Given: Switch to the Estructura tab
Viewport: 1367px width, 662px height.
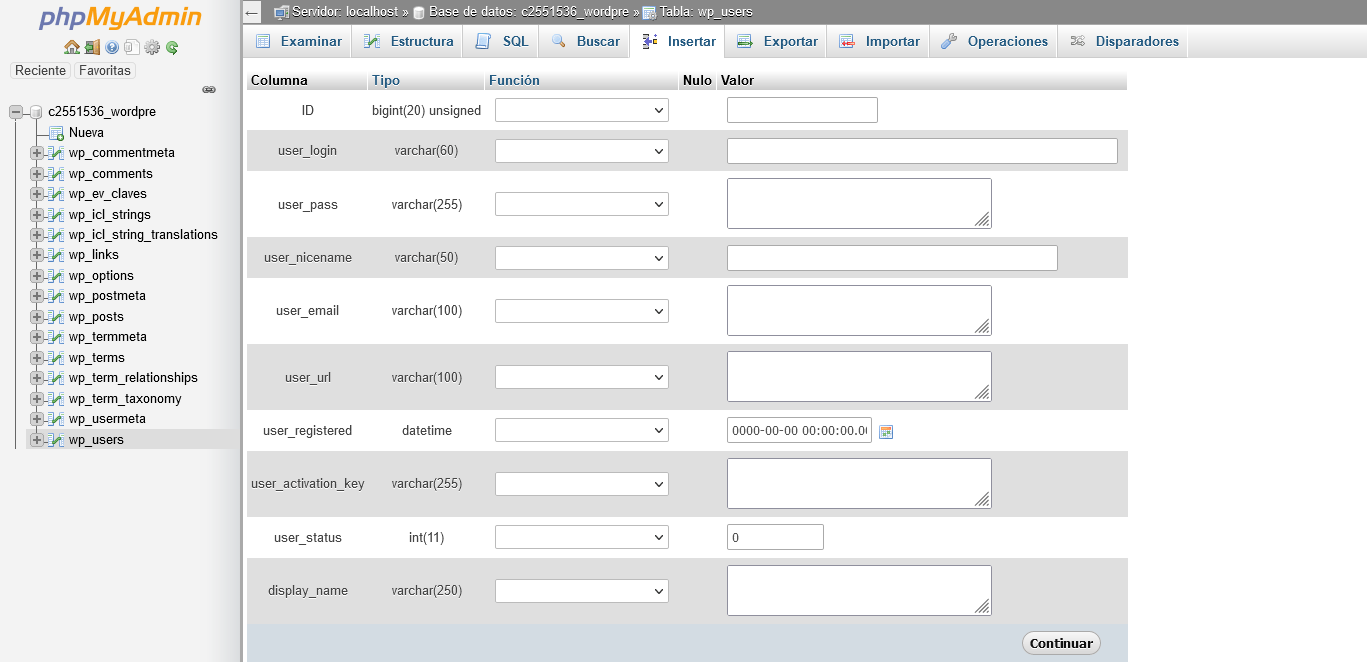Looking at the screenshot, I should [x=408, y=41].
